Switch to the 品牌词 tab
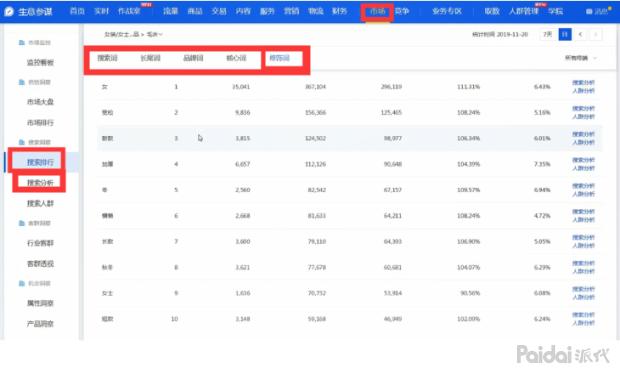This screenshot has width=620, height=374. coord(193,58)
